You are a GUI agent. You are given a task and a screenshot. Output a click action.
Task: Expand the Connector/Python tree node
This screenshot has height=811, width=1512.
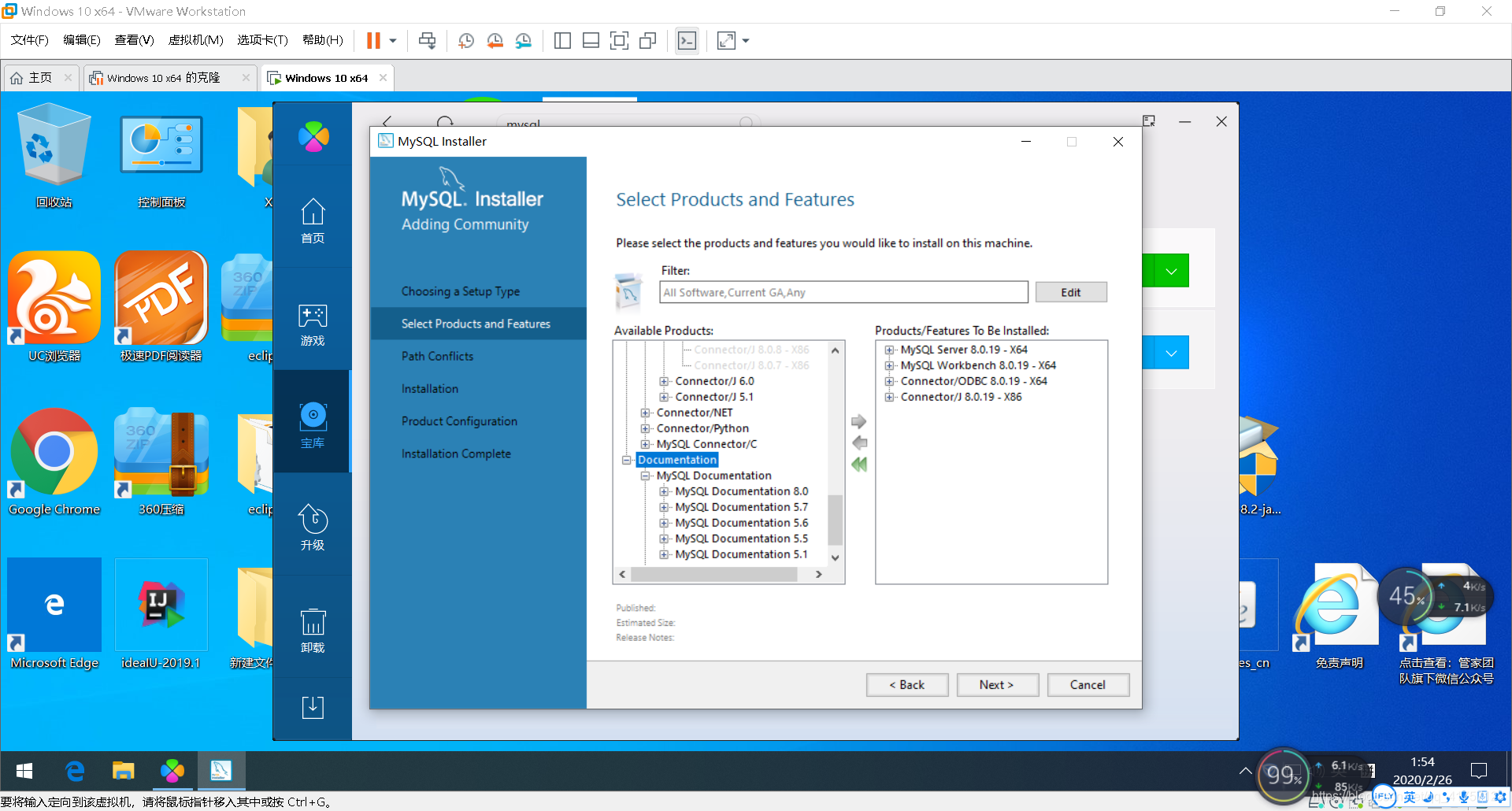pyautogui.click(x=646, y=428)
